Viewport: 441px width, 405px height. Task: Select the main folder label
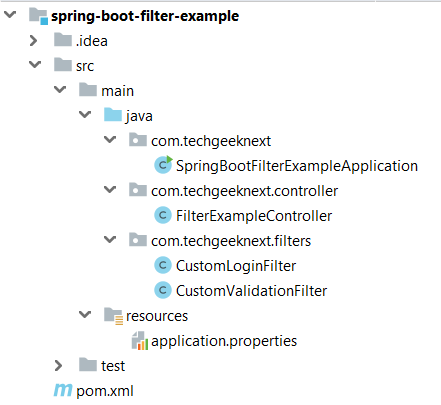[117, 91]
